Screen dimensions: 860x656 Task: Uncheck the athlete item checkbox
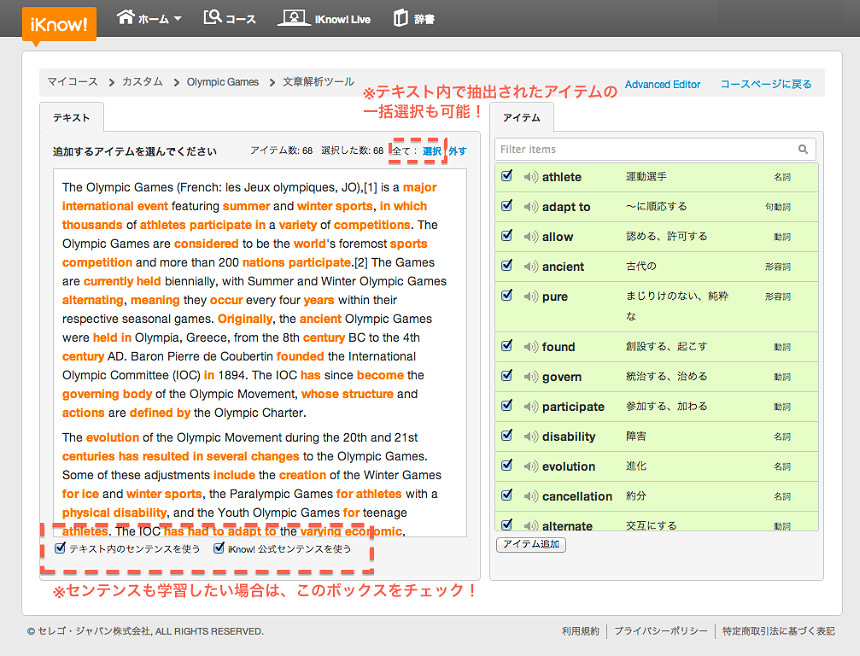[507, 176]
